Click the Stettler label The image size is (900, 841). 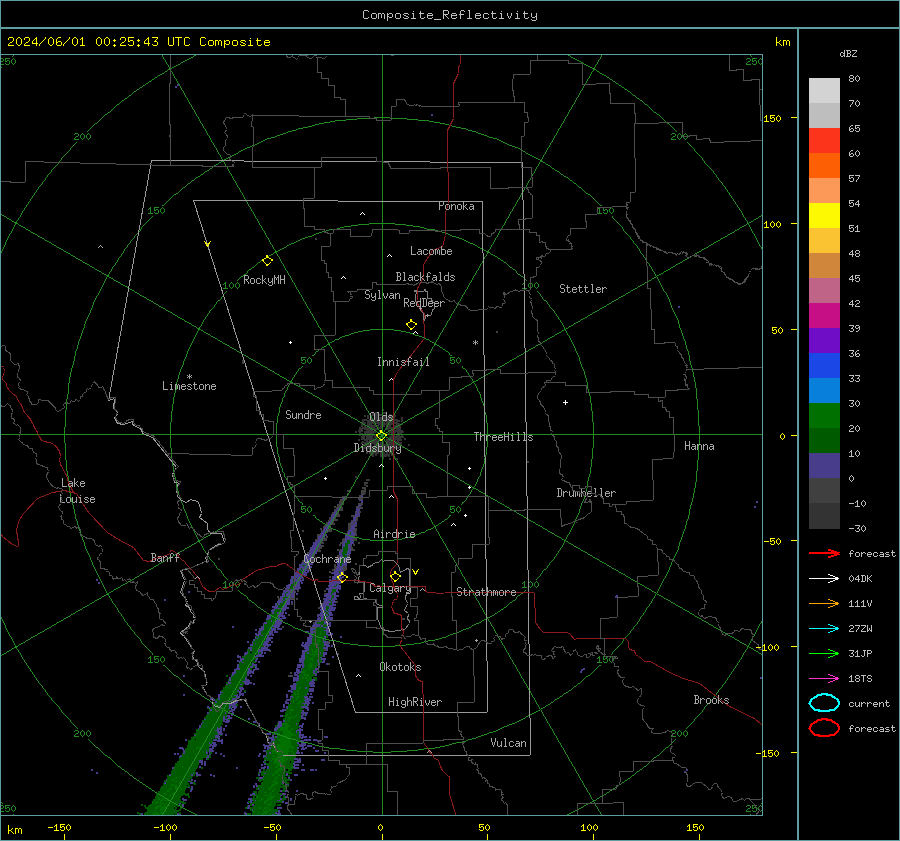tap(583, 289)
